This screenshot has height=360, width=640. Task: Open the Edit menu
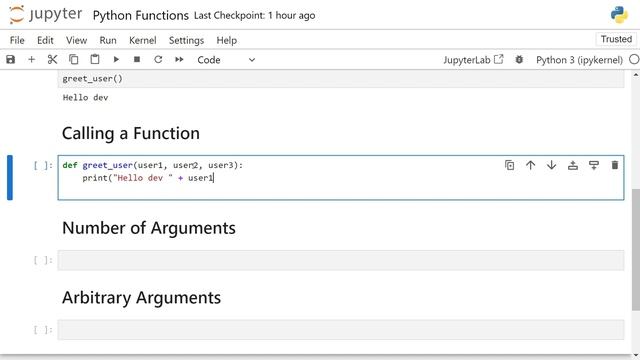point(45,40)
